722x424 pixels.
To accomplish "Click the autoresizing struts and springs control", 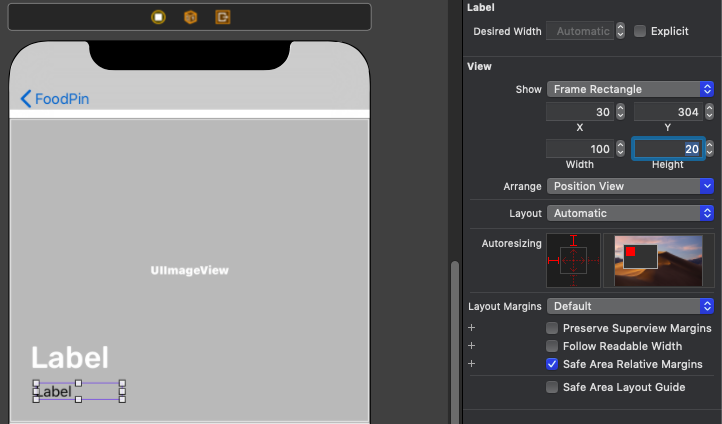I will tap(573, 261).
